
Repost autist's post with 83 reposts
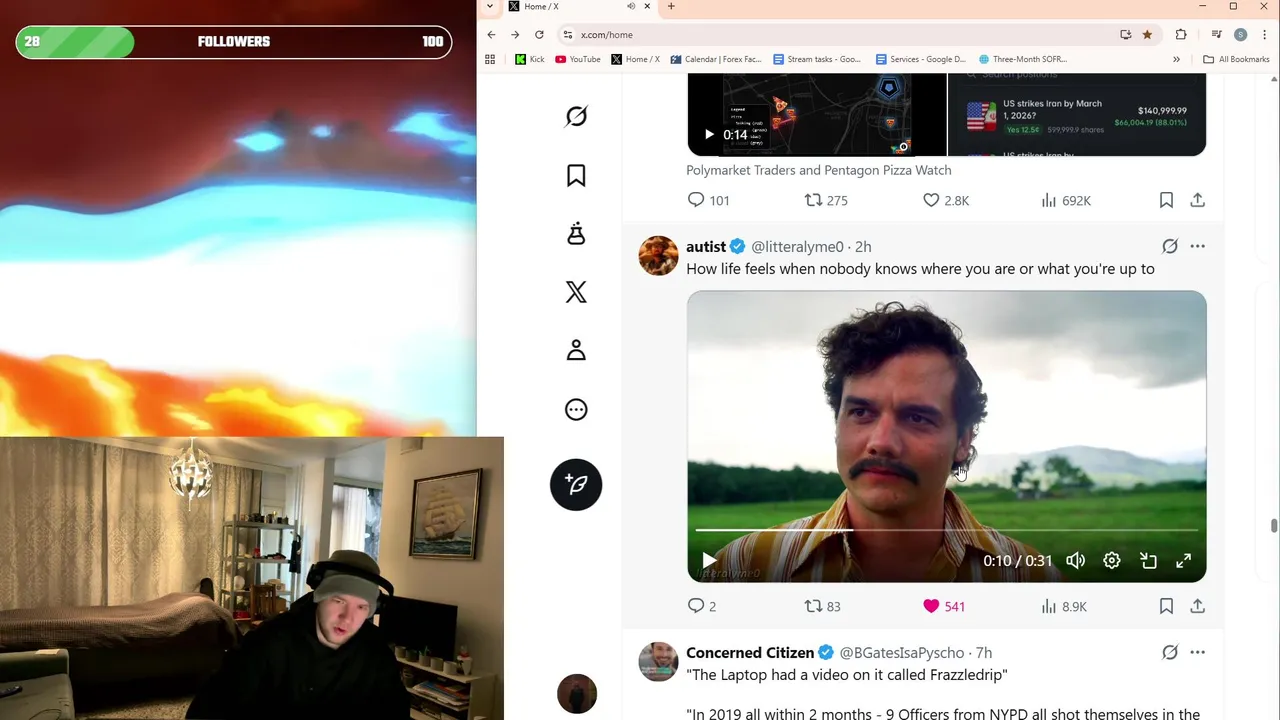point(822,606)
